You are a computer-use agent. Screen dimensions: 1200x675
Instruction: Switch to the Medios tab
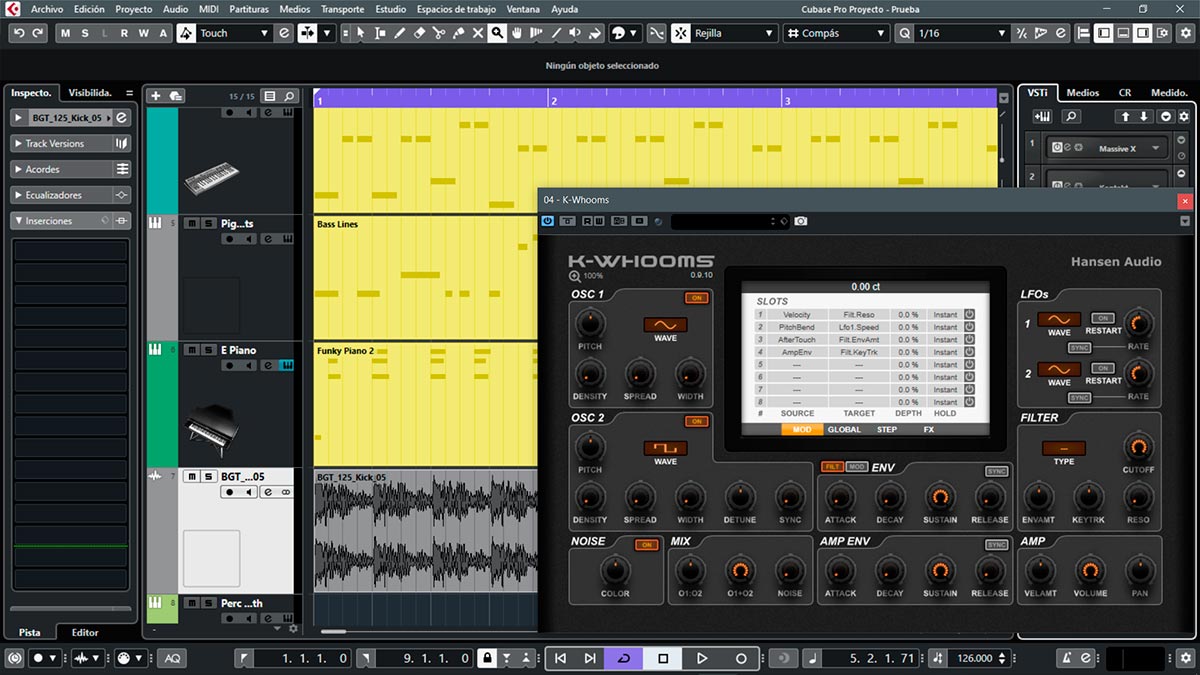click(x=1082, y=93)
